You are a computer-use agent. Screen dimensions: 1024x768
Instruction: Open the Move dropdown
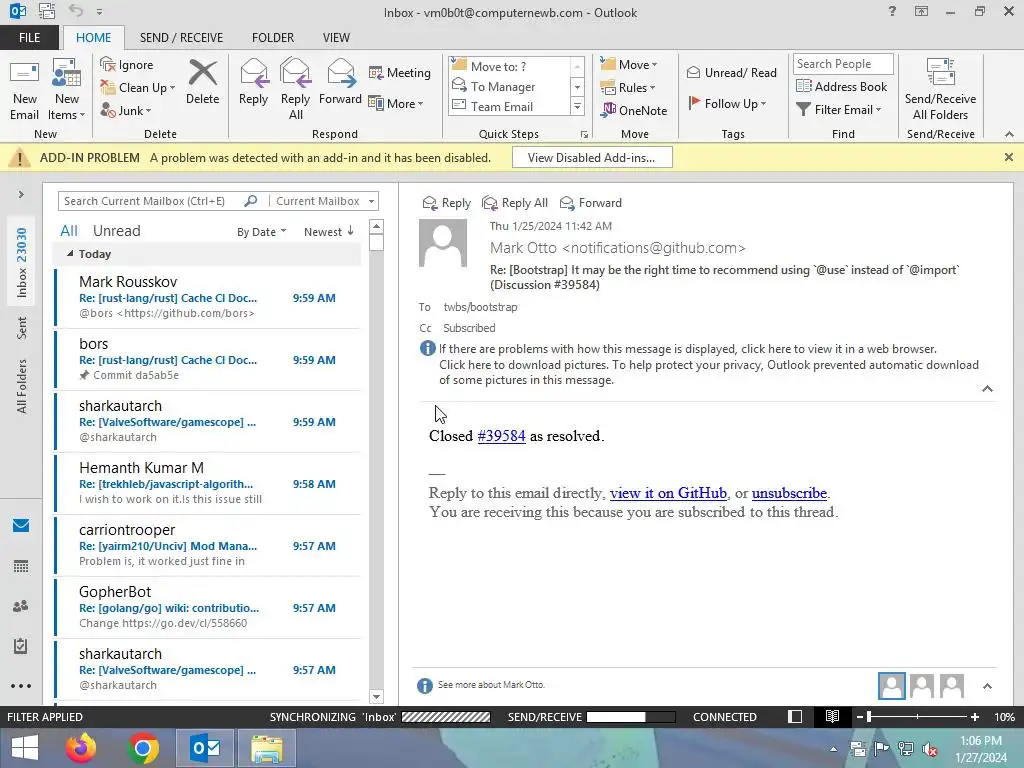pos(629,65)
